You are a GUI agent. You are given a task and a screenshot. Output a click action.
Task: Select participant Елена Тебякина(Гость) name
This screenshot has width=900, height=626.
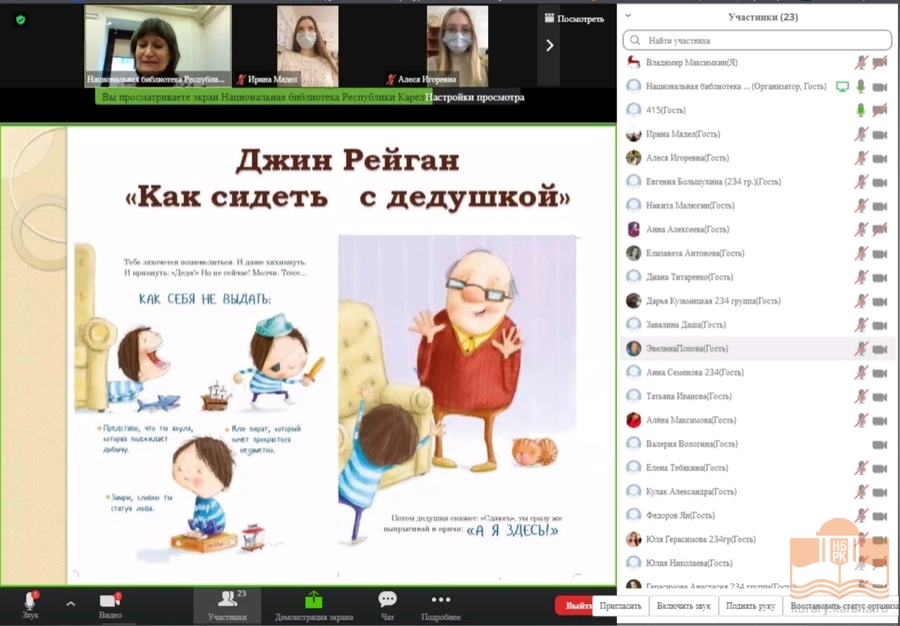click(x=687, y=468)
